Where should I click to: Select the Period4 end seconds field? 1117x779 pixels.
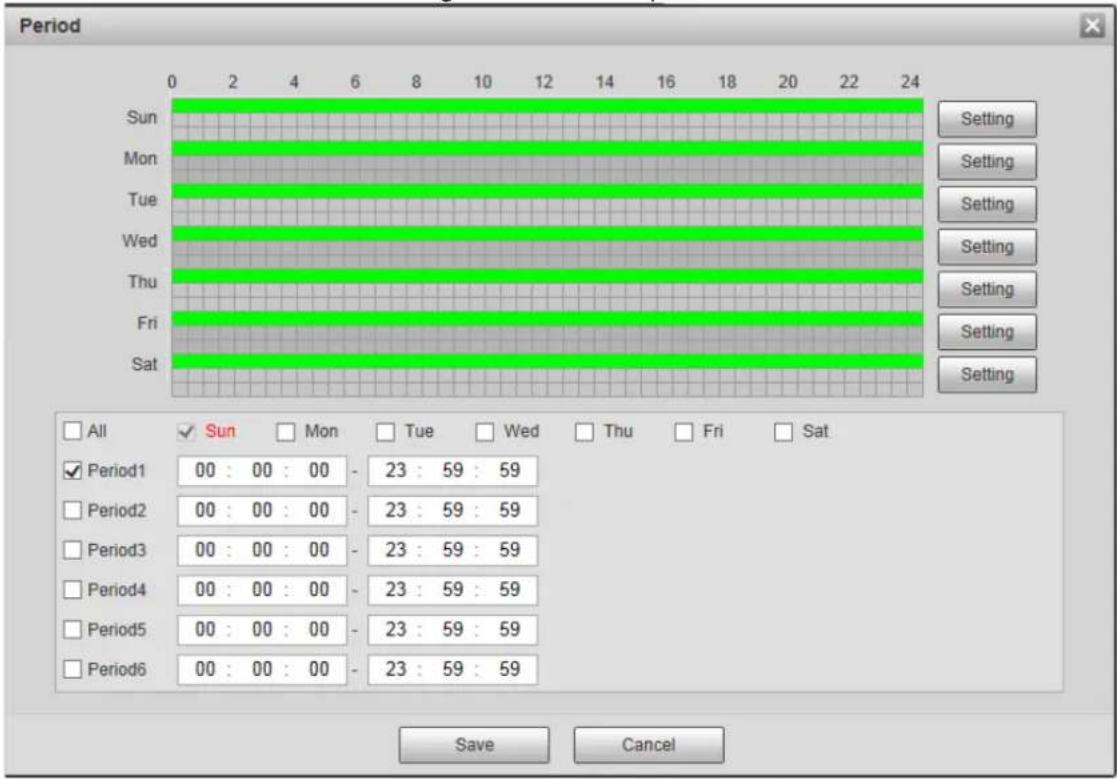pyautogui.click(x=509, y=590)
